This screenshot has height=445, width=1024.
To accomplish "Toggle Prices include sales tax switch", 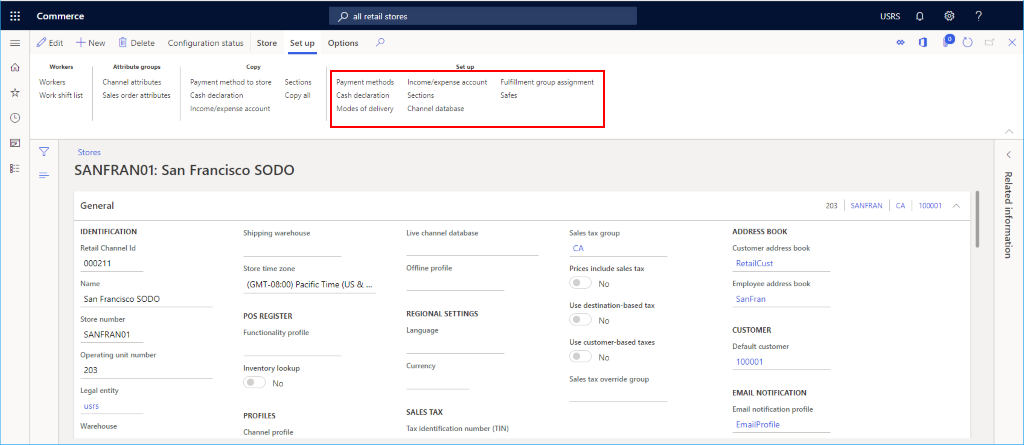I will [x=580, y=284].
